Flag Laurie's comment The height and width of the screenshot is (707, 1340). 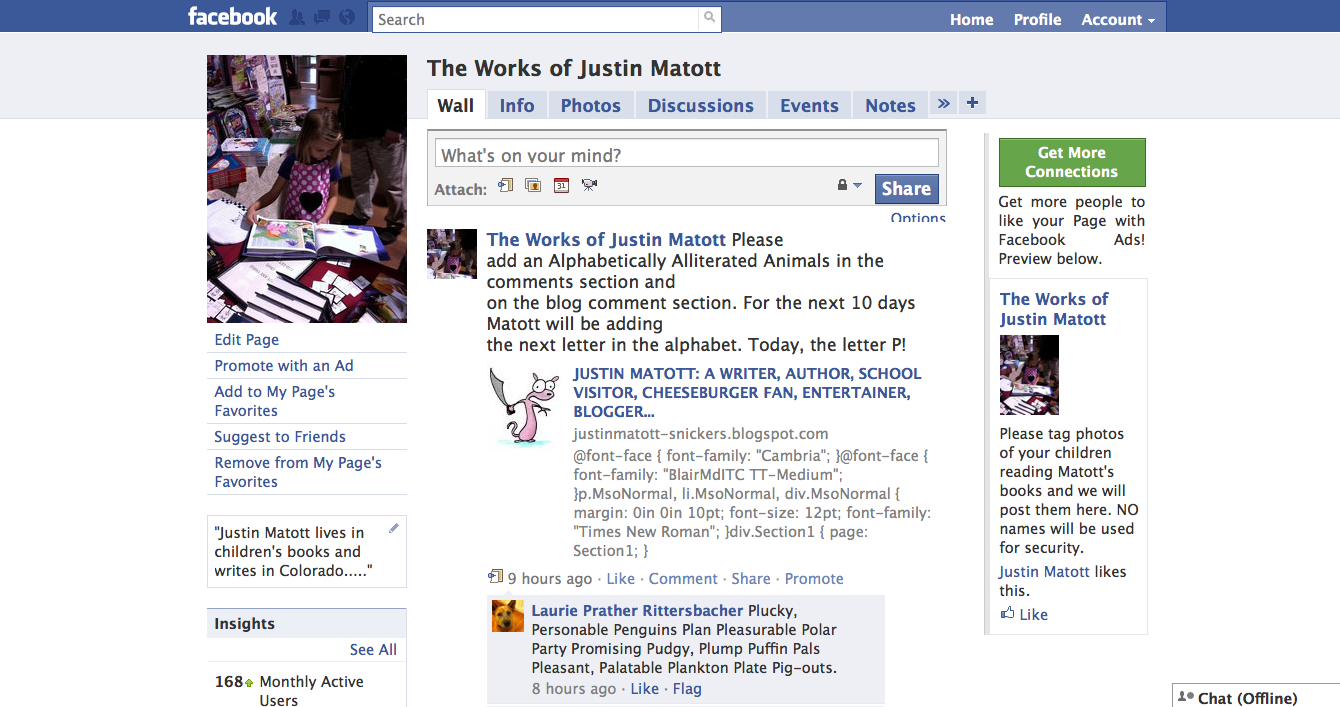click(687, 689)
